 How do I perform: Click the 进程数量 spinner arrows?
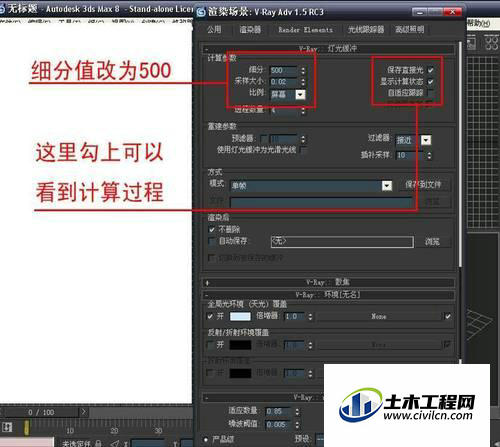pyautogui.click(x=303, y=110)
